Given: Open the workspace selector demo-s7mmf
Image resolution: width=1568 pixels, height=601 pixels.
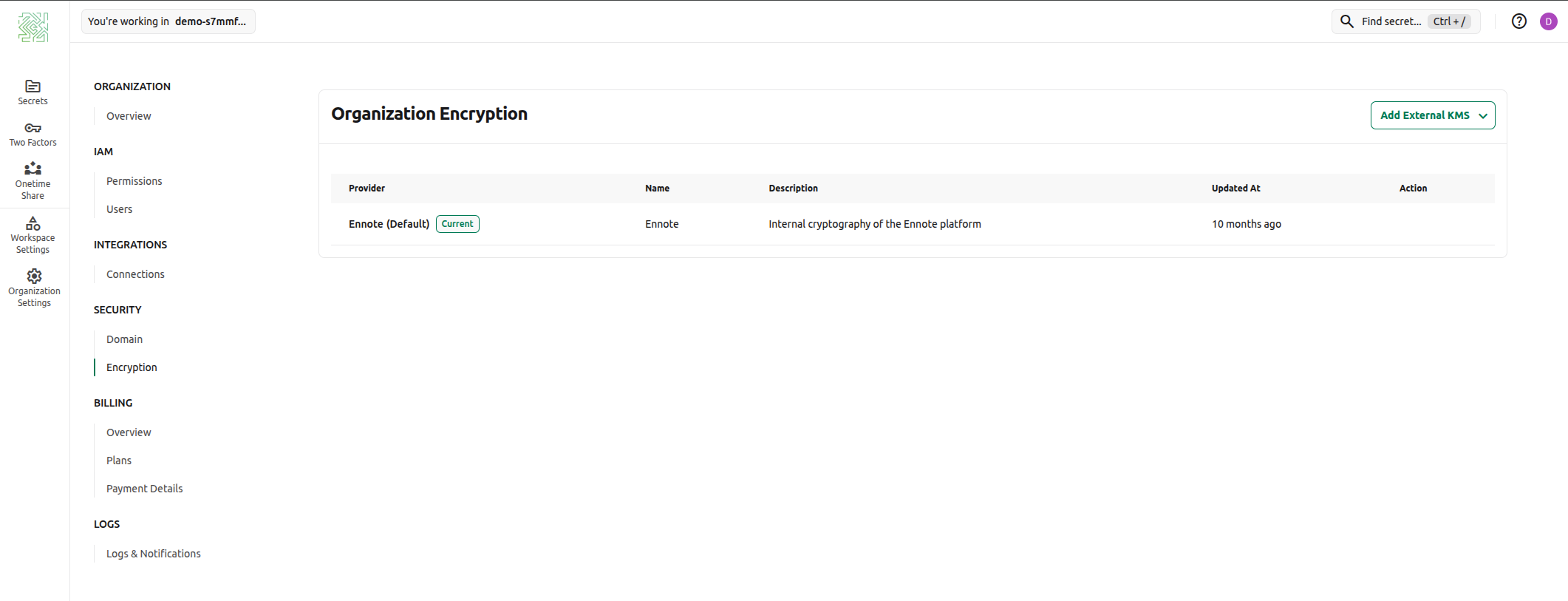Looking at the screenshot, I should point(168,21).
